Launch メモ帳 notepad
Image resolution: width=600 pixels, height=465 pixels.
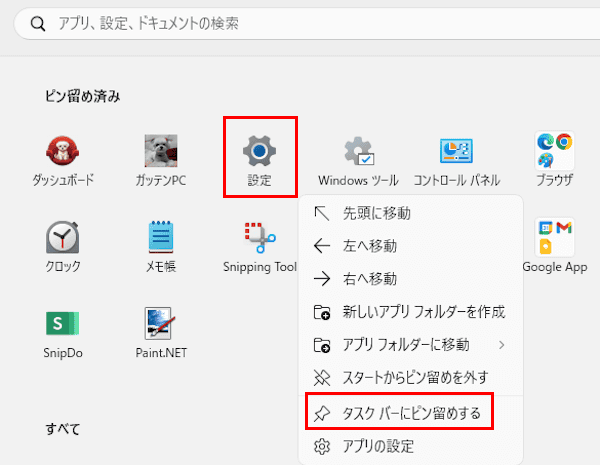tap(161, 247)
